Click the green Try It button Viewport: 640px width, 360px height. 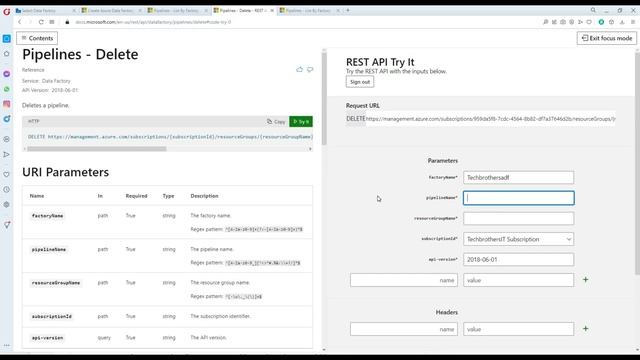[x=301, y=122]
